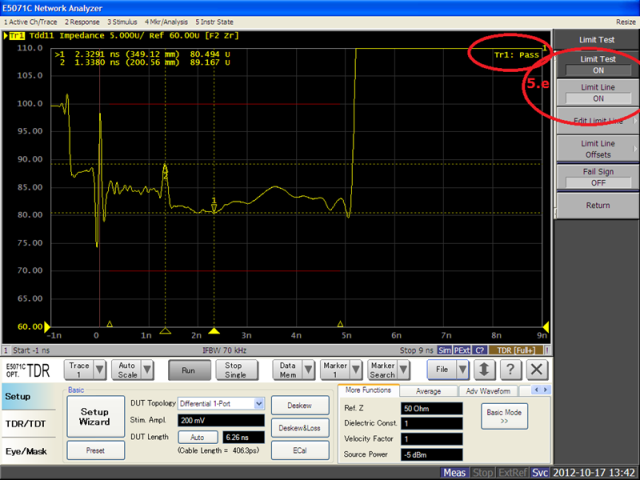
Task: Expand the Trace 1 dropdown arrow
Action: pos(101,369)
